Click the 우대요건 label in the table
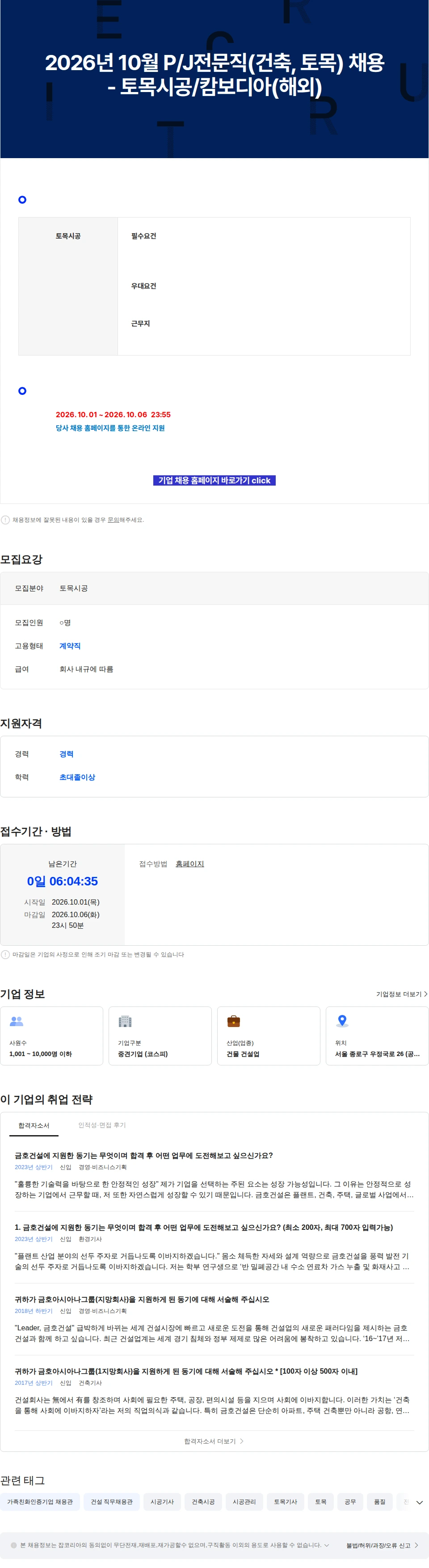This screenshot has height=1568, width=429. click(x=143, y=286)
